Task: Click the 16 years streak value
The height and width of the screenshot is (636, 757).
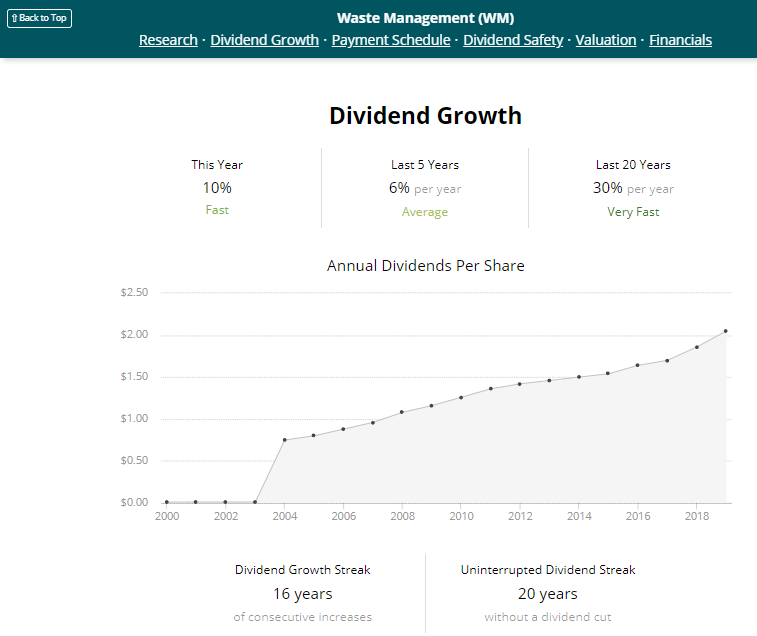Action: click(303, 594)
